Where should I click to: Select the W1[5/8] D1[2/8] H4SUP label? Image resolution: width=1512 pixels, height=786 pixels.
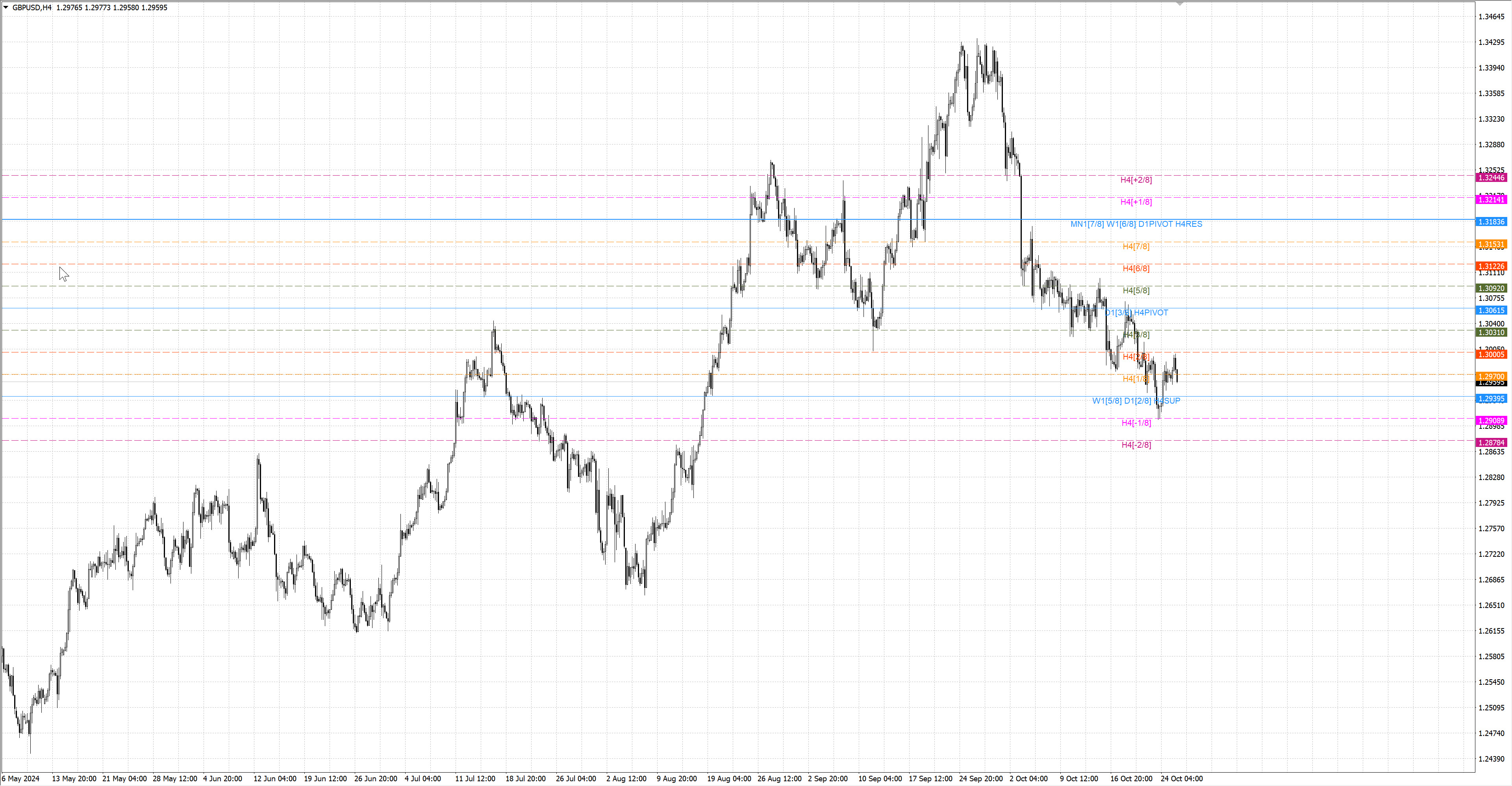pos(1136,401)
